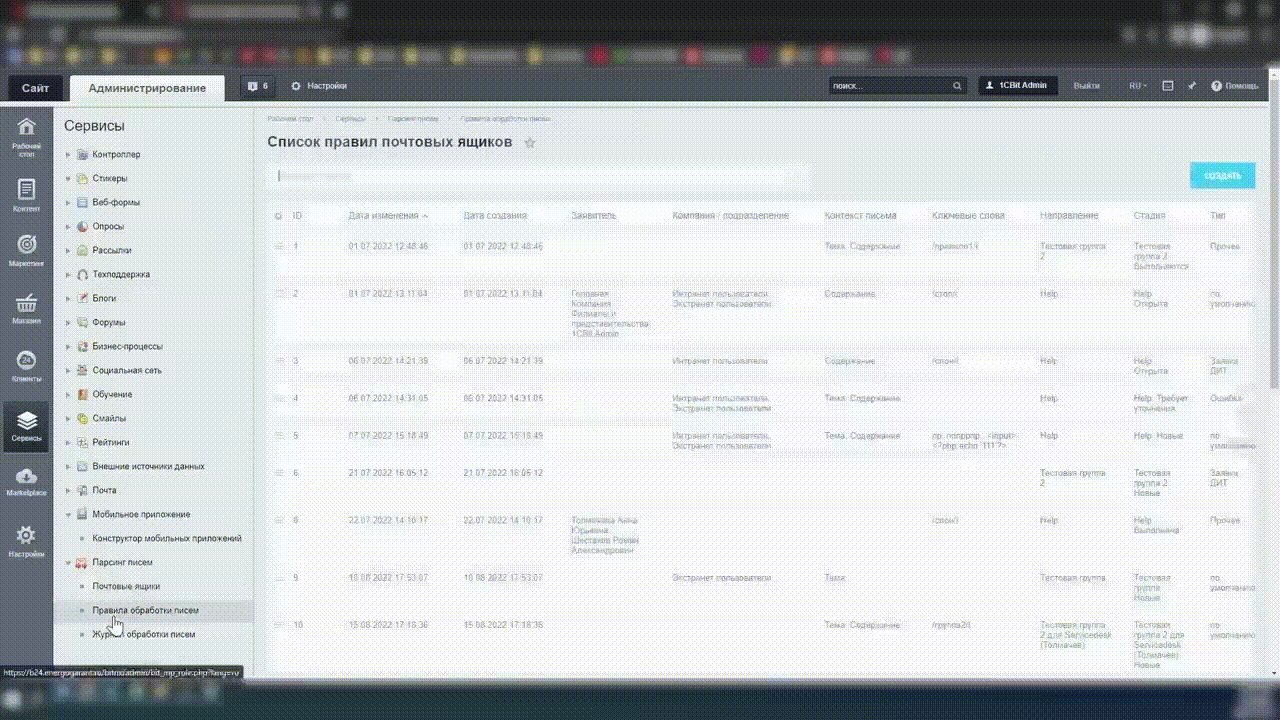Open row actions menu for ID 8
The width and height of the screenshot is (1280, 720).
(x=279, y=520)
